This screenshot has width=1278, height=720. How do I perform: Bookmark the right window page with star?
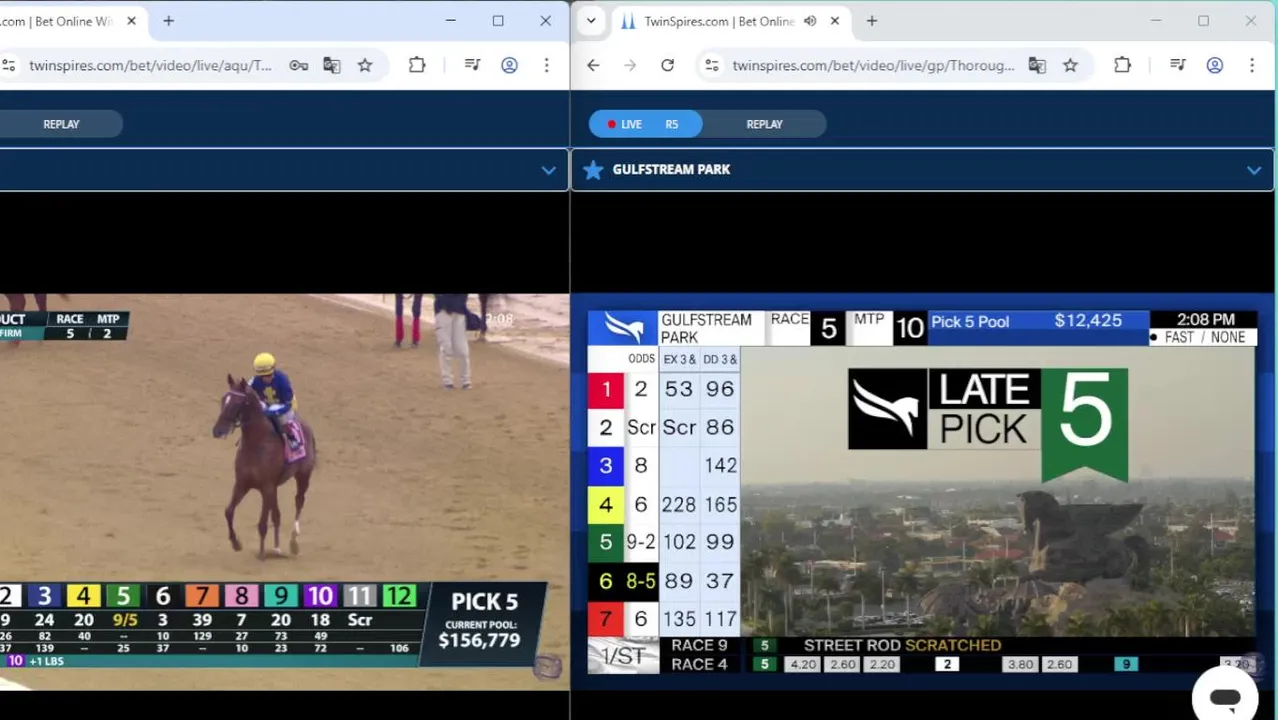(x=1071, y=66)
